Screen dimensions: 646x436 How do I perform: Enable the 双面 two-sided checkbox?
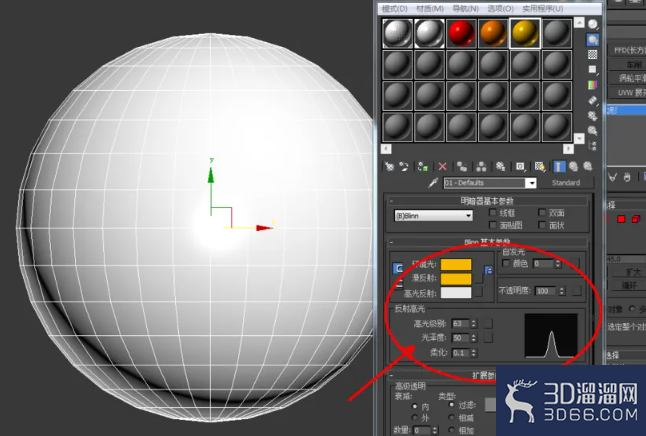[x=542, y=213]
